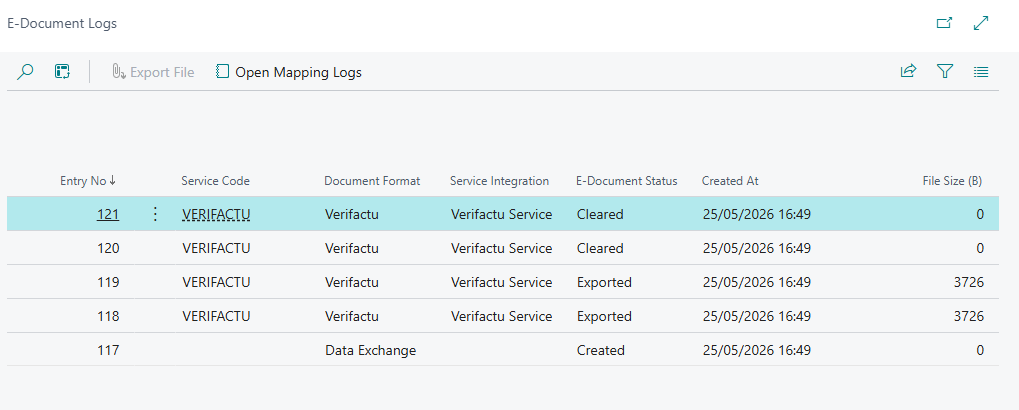Expand the page with the diagonal arrows icon
The width and height of the screenshot is (1019, 410).
coord(981,23)
